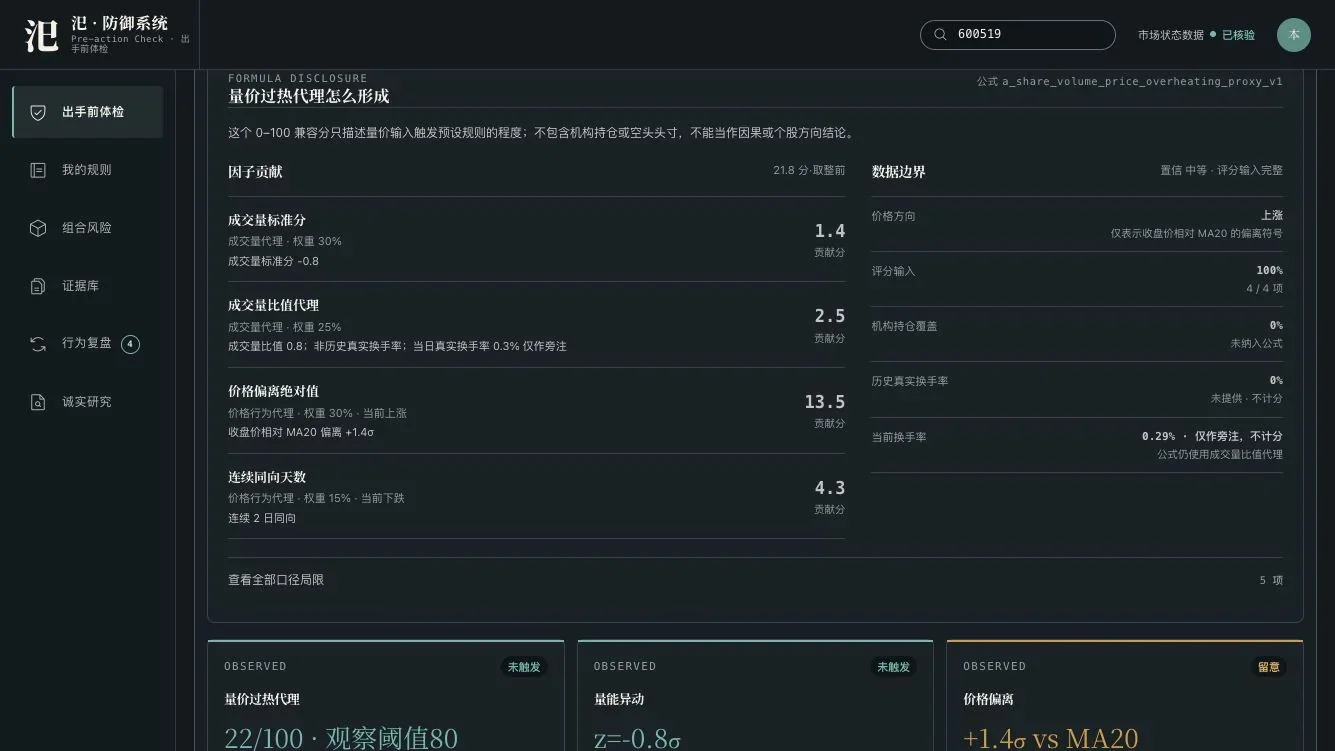Open the 量价过热代理 observed card
This screenshot has height=751, width=1335.
coord(386,696)
